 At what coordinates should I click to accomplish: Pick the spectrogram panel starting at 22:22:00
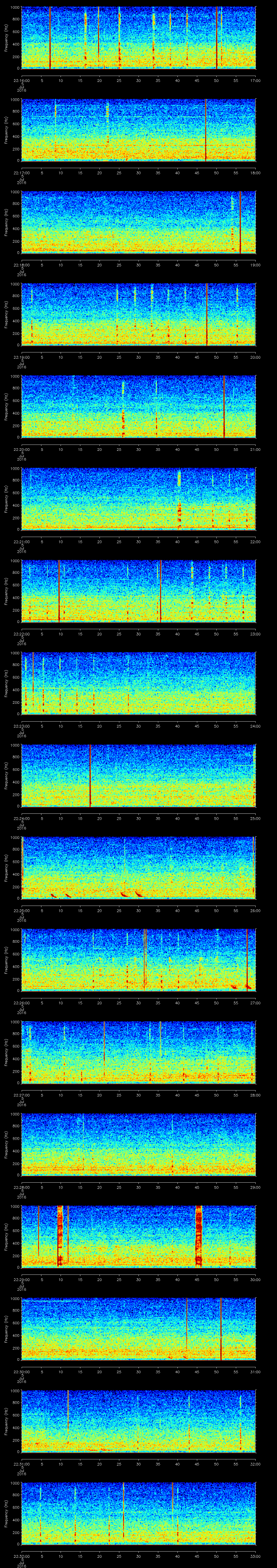point(139,591)
